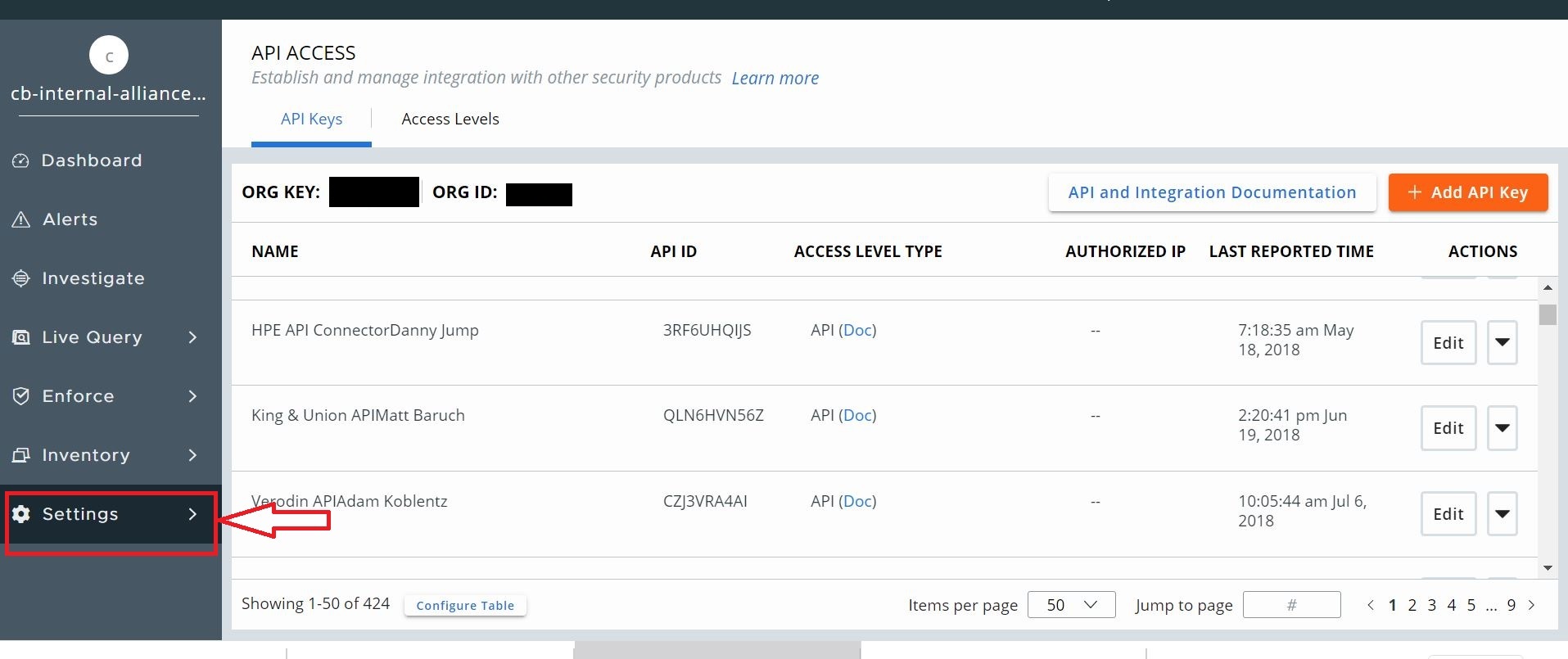The height and width of the screenshot is (659, 1568).
Task: Expand the Live Query submenu chevron
Action: (192, 337)
